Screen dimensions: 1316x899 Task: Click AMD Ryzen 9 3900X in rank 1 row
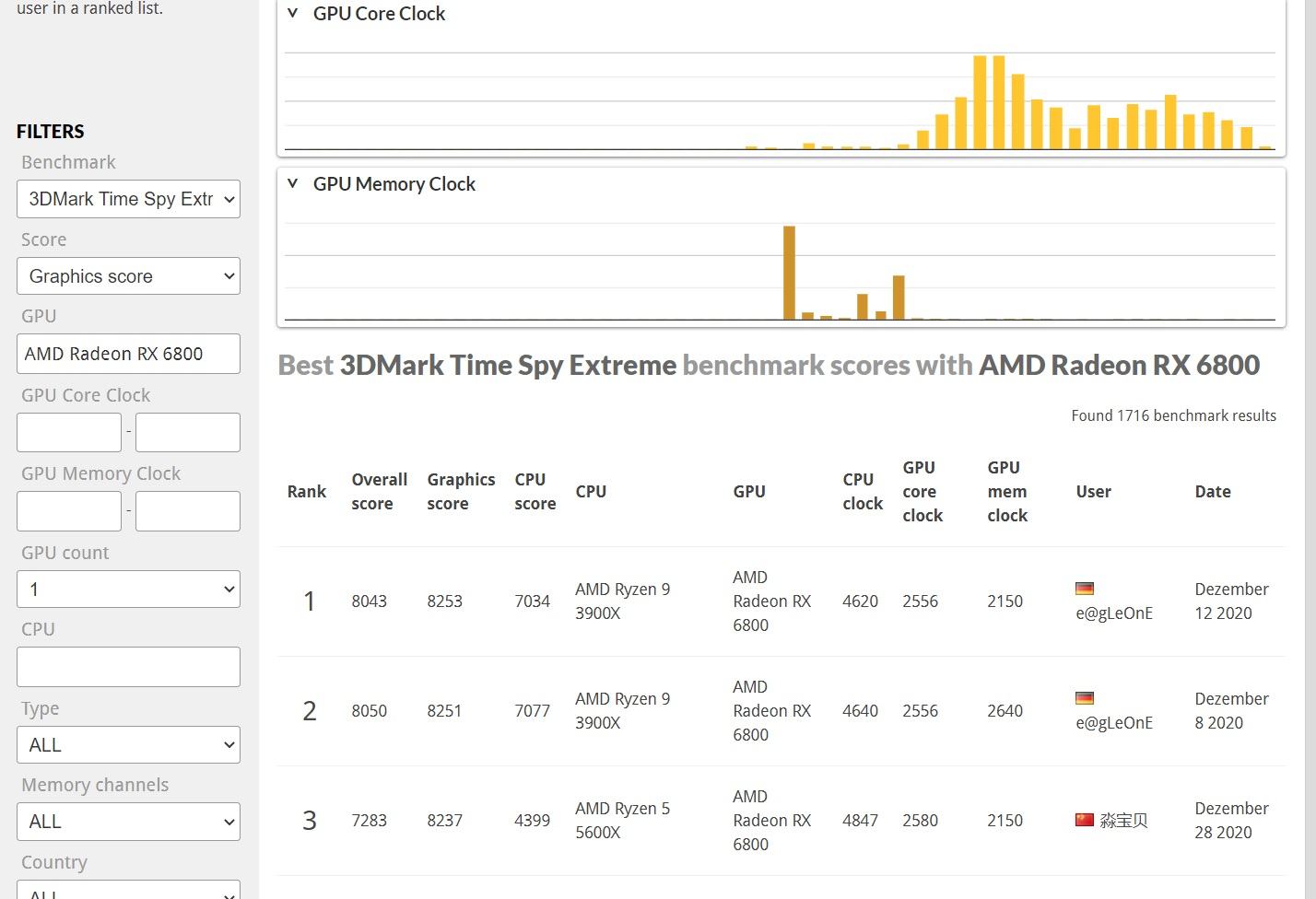pos(622,601)
